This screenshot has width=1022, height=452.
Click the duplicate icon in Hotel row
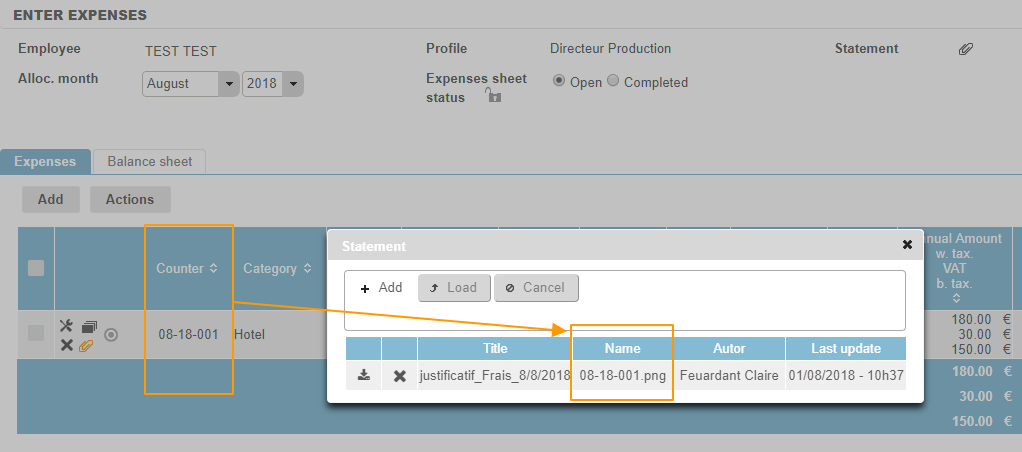coord(89,327)
